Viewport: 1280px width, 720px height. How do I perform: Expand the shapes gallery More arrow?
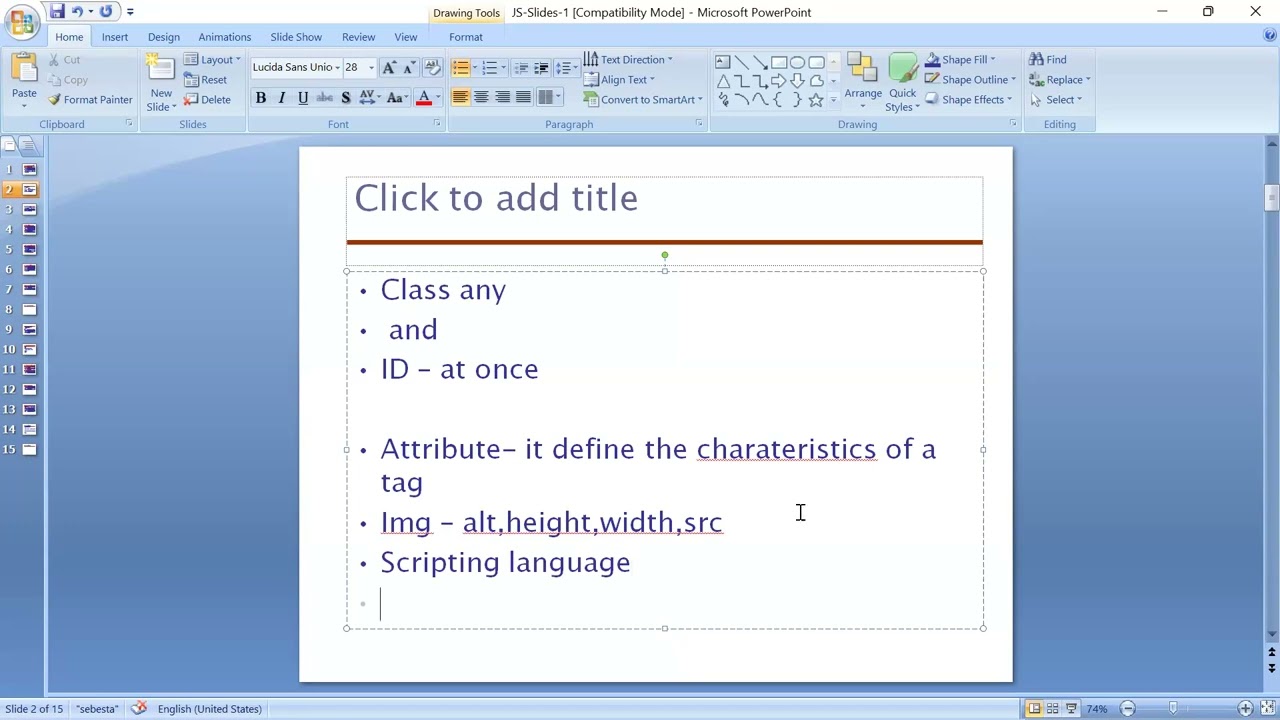pyautogui.click(x=833, y=100)
